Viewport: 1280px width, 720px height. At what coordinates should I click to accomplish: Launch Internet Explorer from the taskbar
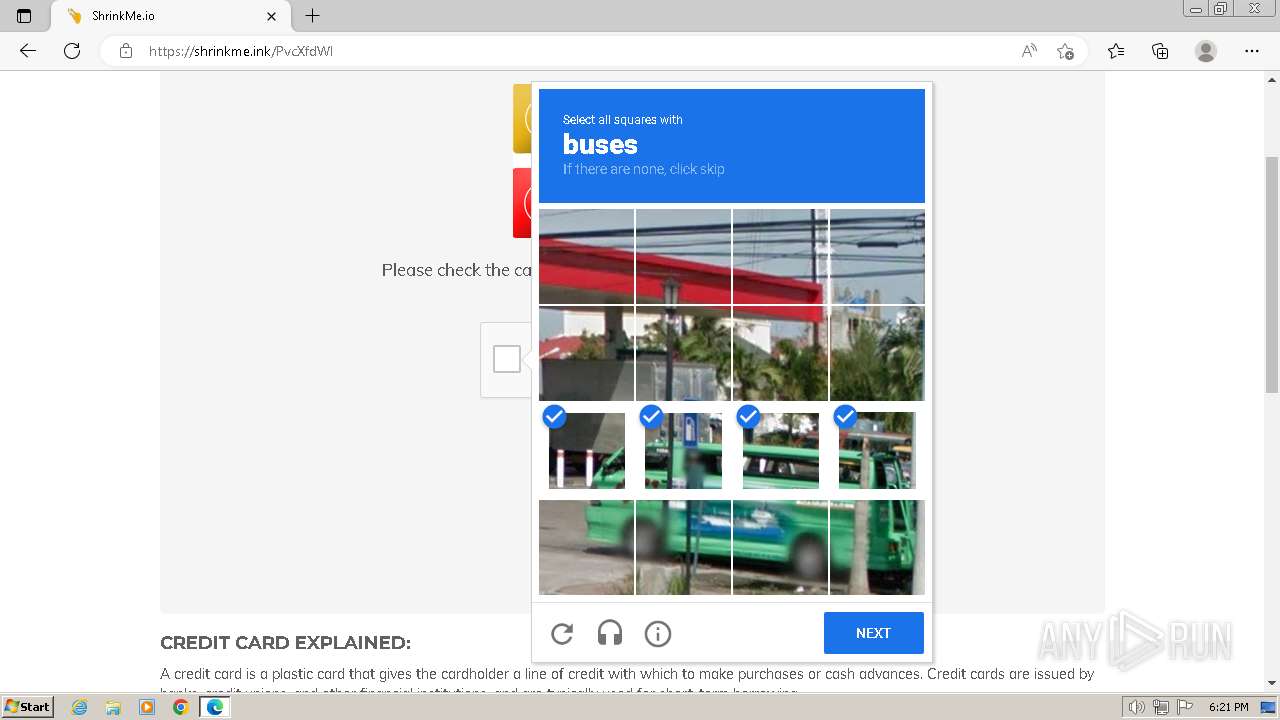(80, 707)
